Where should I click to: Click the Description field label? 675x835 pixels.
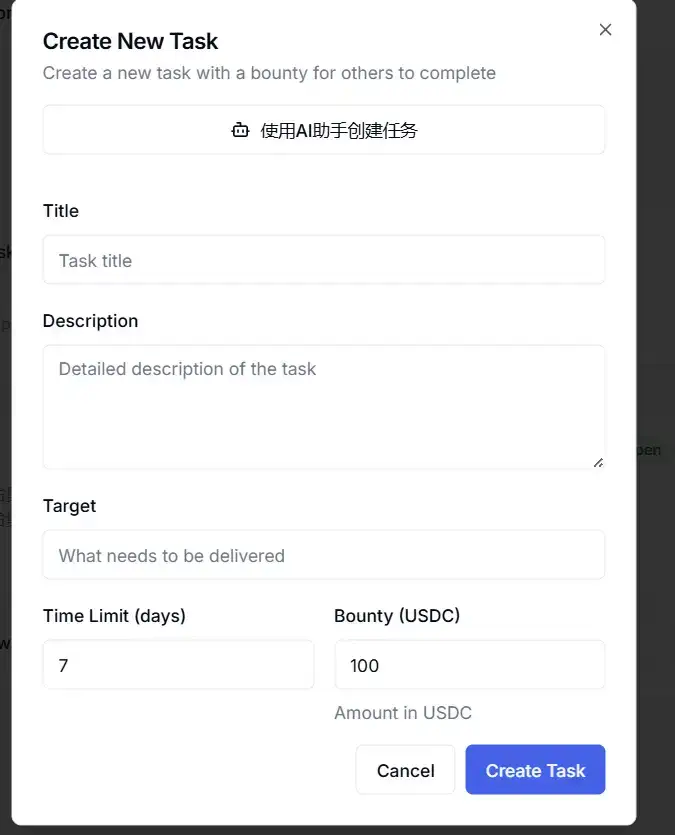pos(90,321)
